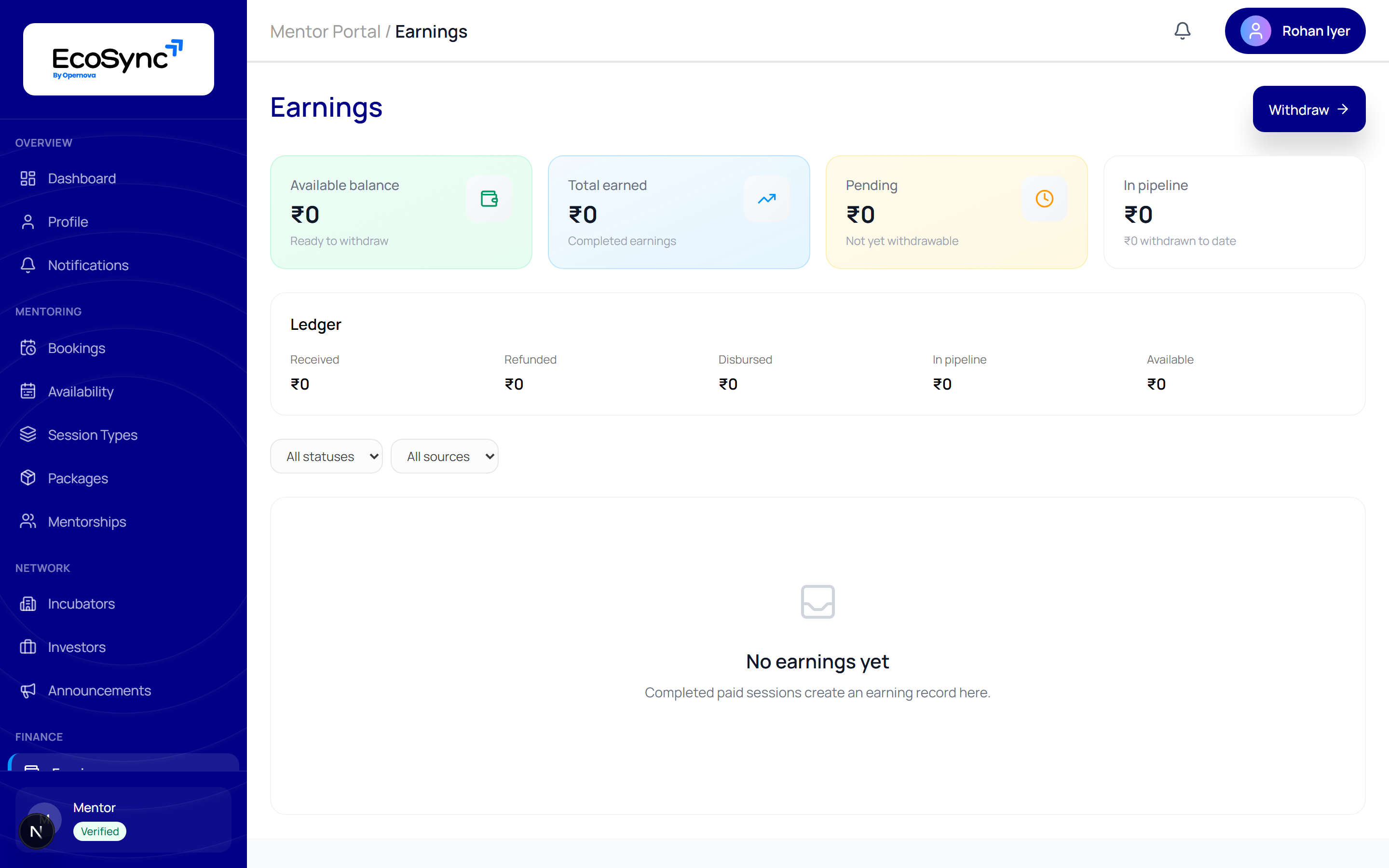Click the FINANCE section label
This screenshot has height=868, width=1389.
tap(39, 736)
